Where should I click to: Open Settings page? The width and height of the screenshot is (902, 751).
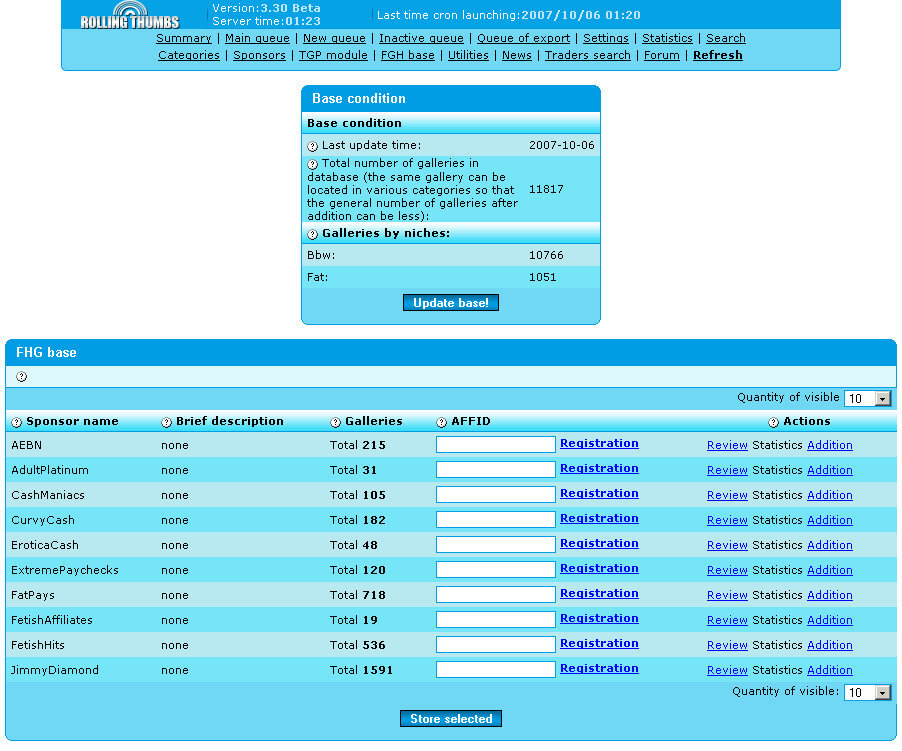pos(606,39)
